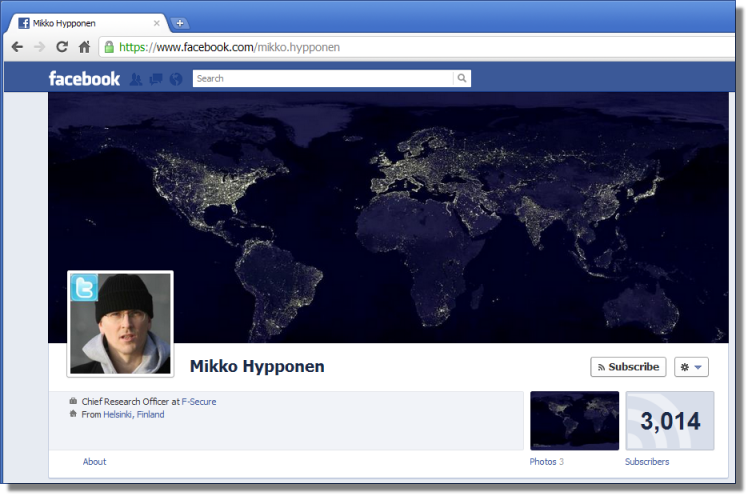Click the house hometown icon
746x494 pixels.
pos(73,414)
